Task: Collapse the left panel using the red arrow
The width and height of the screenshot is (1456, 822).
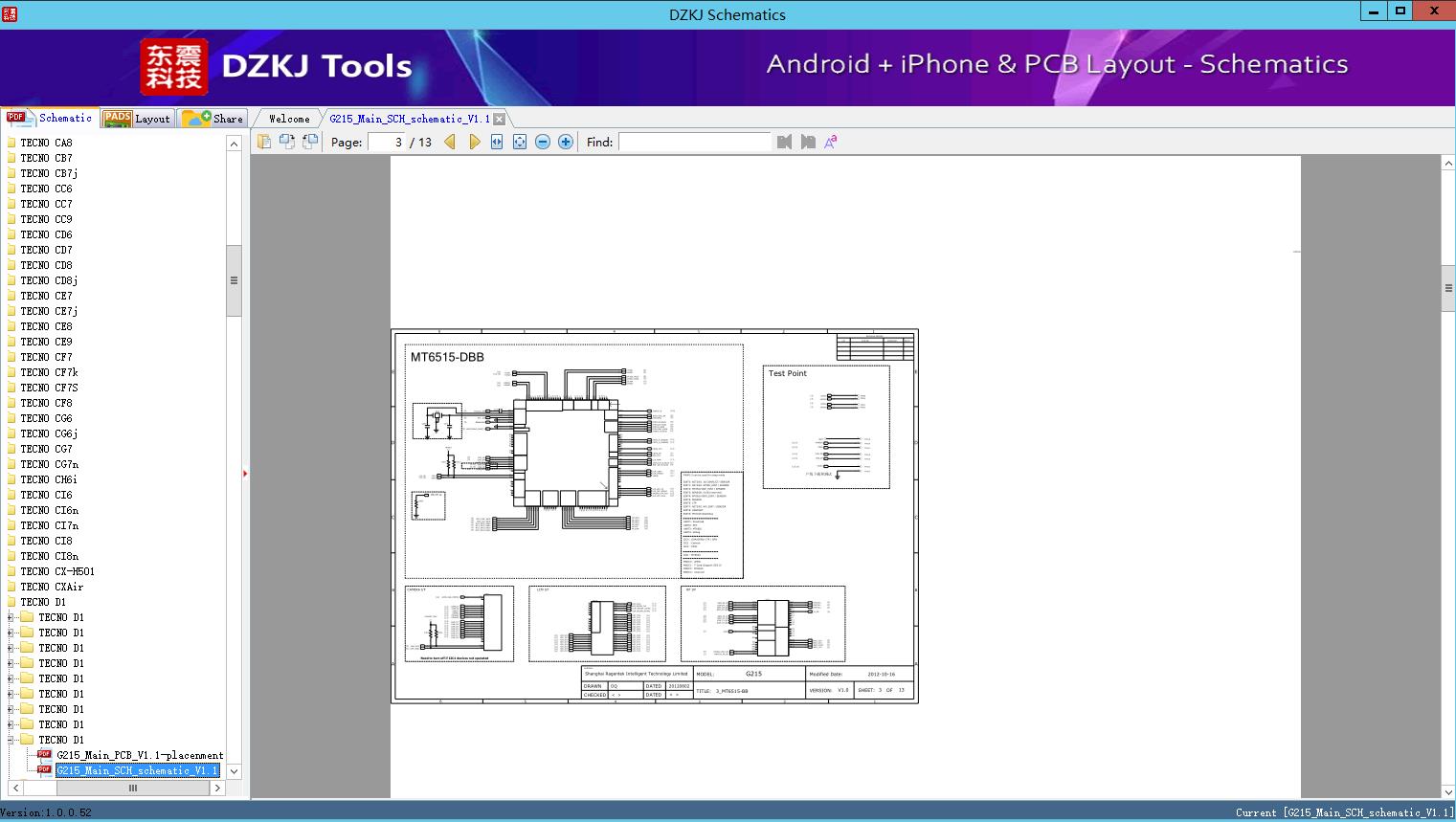Action: 245,473
